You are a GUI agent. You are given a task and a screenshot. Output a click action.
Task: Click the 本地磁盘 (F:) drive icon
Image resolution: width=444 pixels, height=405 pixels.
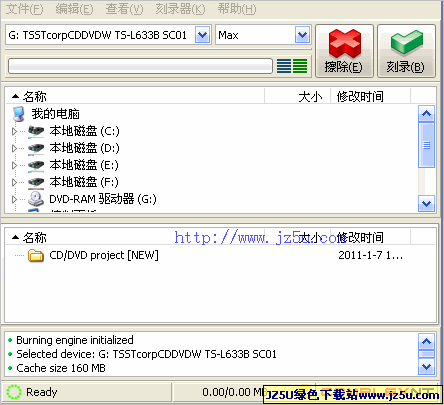36,182
